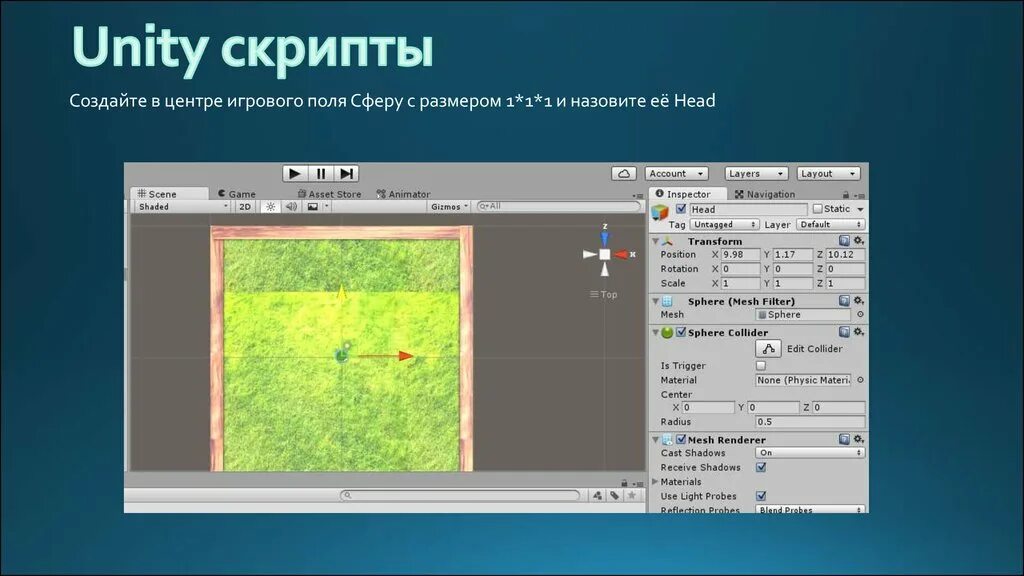This screenshot has height=576, width=1024.
Task: Open Mesh Renderer gear settings menu
Action: pos(859,440)
